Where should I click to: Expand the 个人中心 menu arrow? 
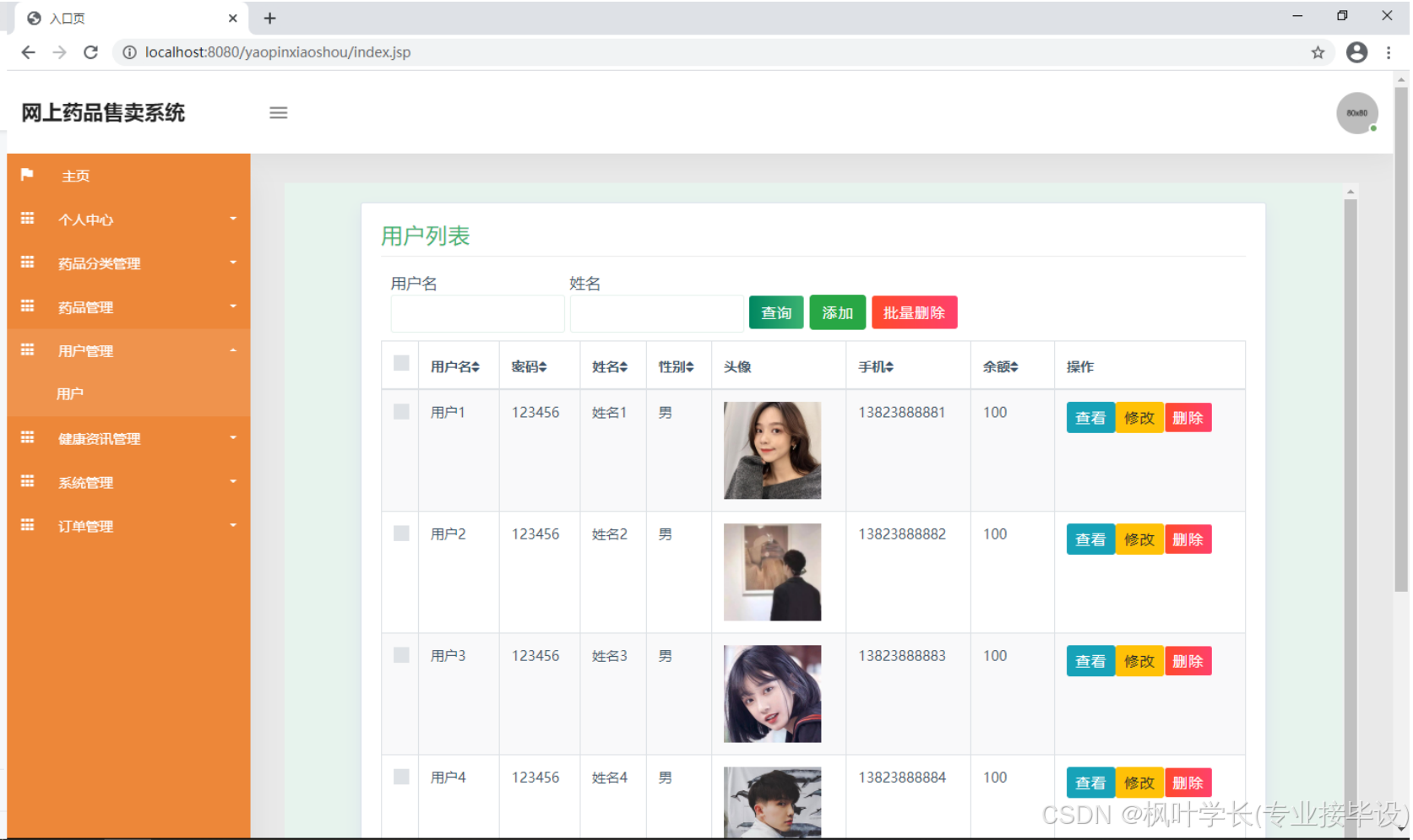[x=233, y=219]
